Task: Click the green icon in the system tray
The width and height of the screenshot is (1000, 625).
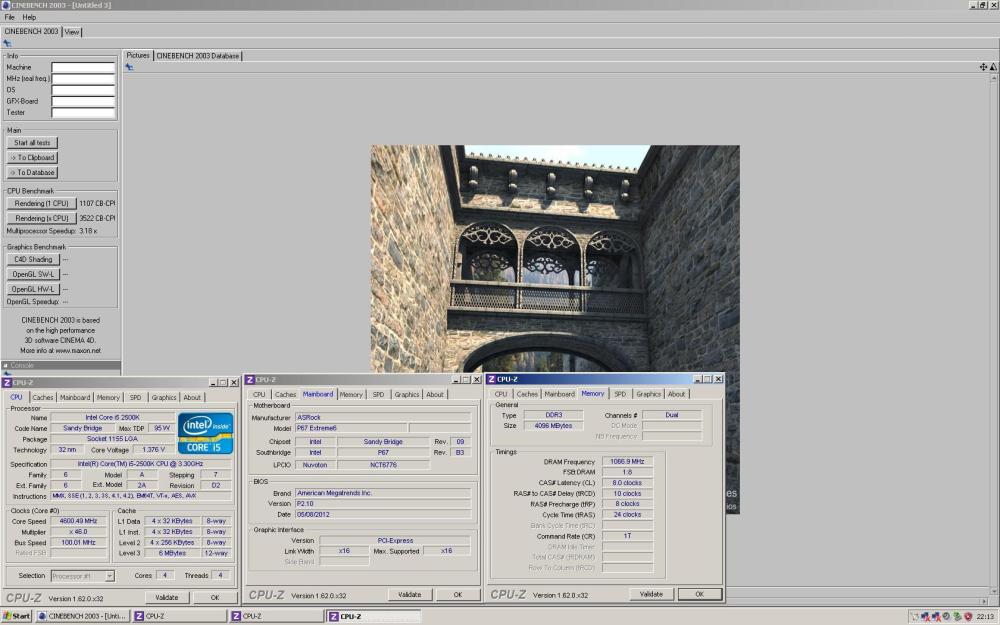Action: pyautogui.click(x=957, y=616)
